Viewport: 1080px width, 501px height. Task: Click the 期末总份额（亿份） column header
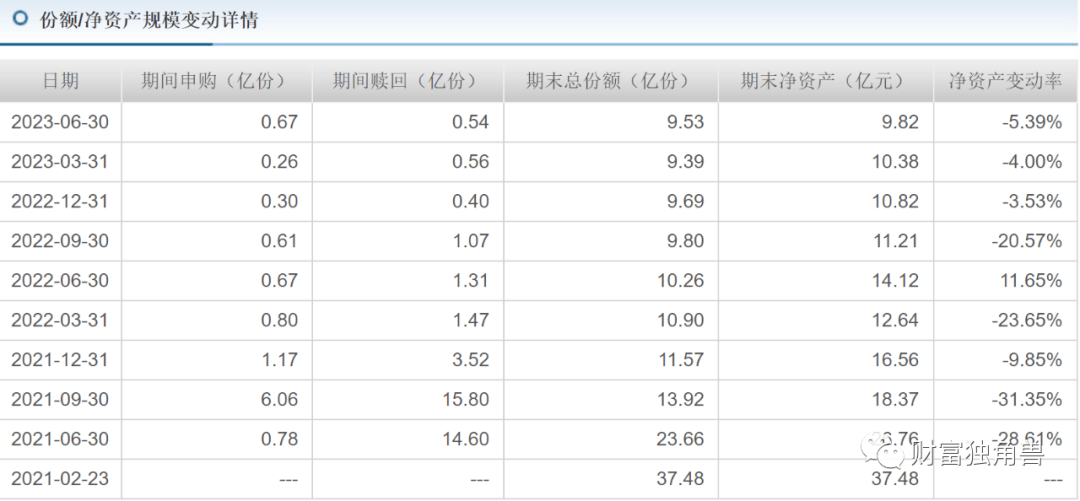tap(609, 81)
